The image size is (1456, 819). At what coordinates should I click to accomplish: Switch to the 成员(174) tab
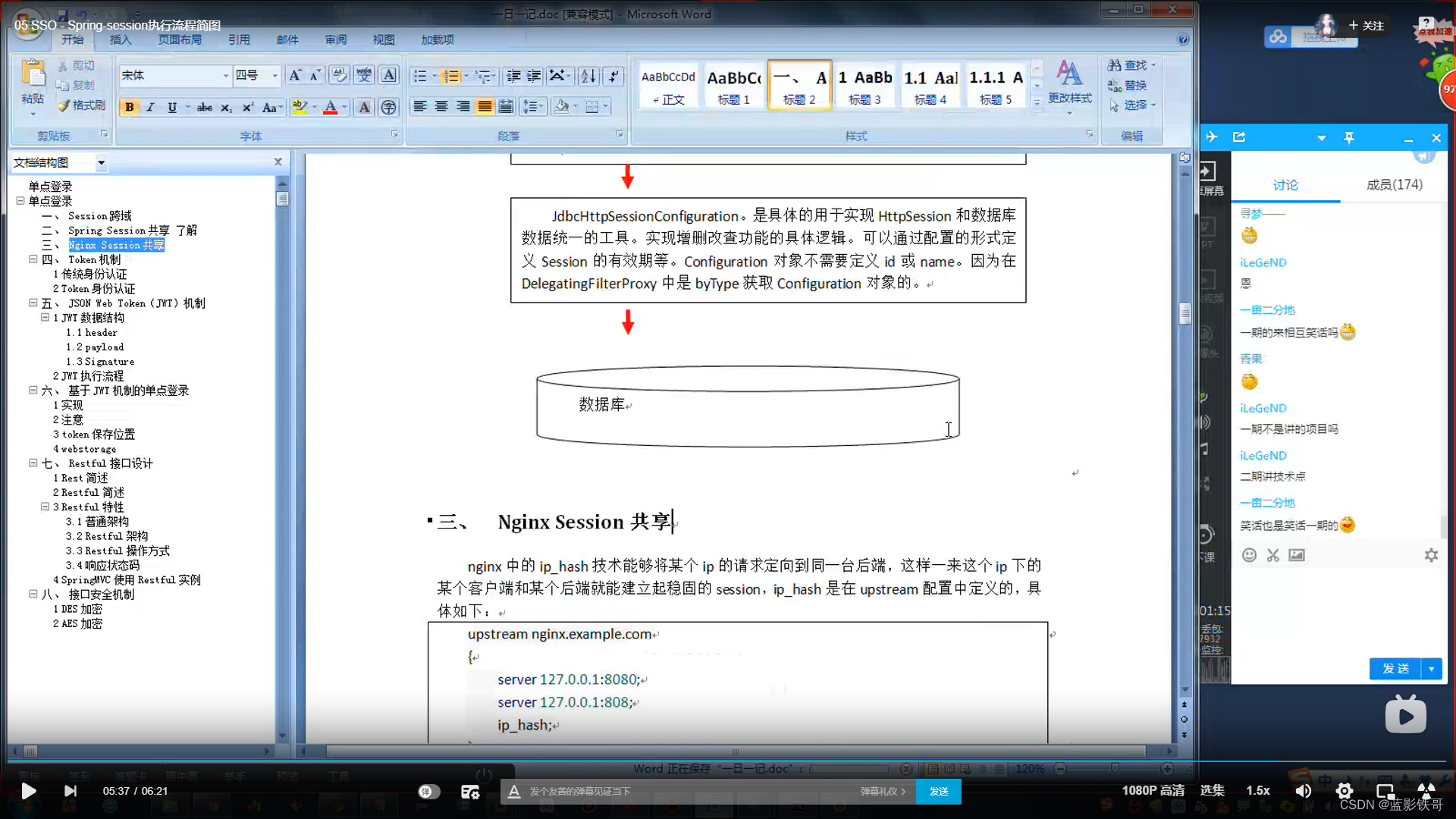pos(1394,184)
